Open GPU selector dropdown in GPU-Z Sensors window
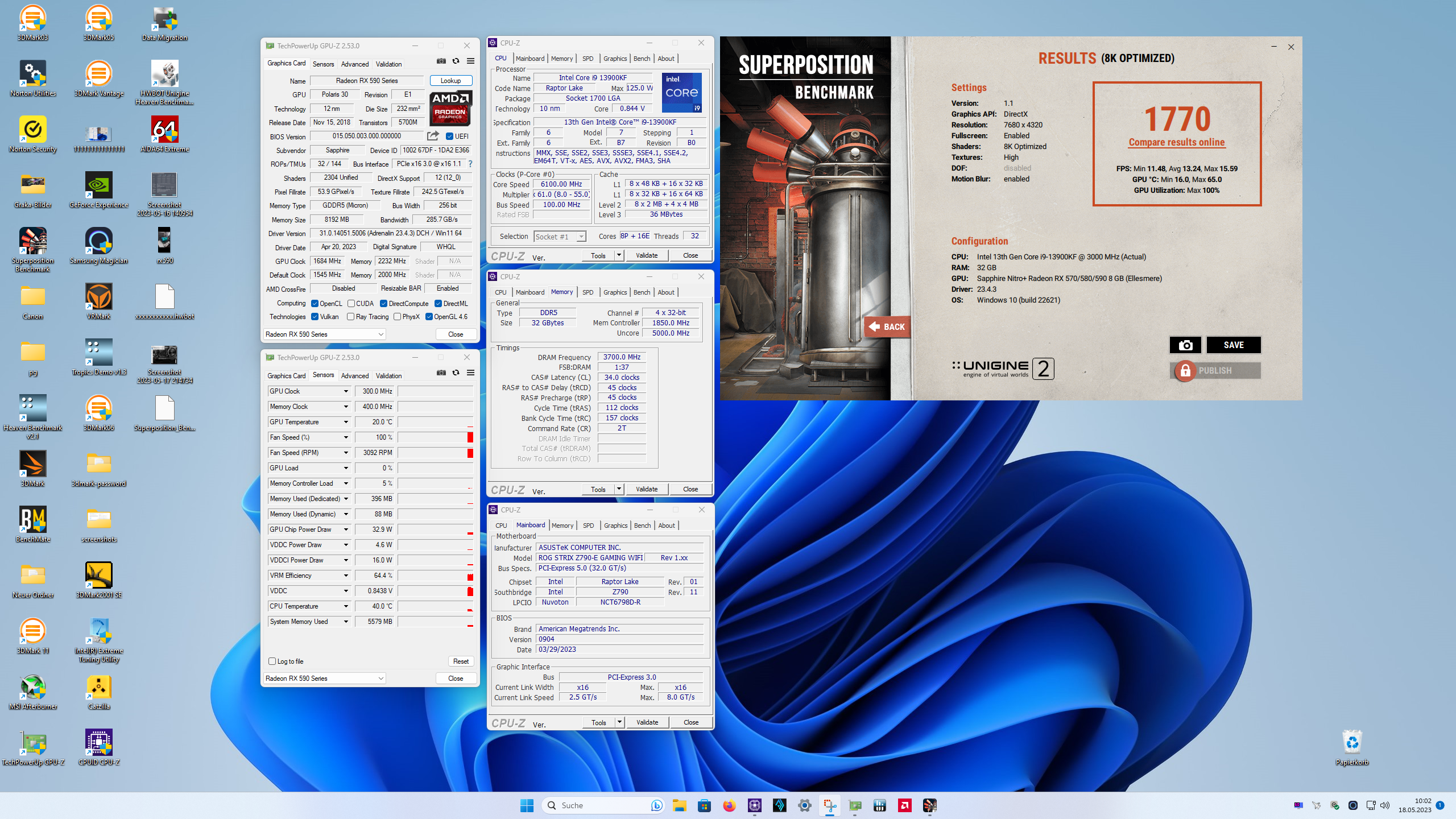 pyautogui.click(x=325, y=679)
